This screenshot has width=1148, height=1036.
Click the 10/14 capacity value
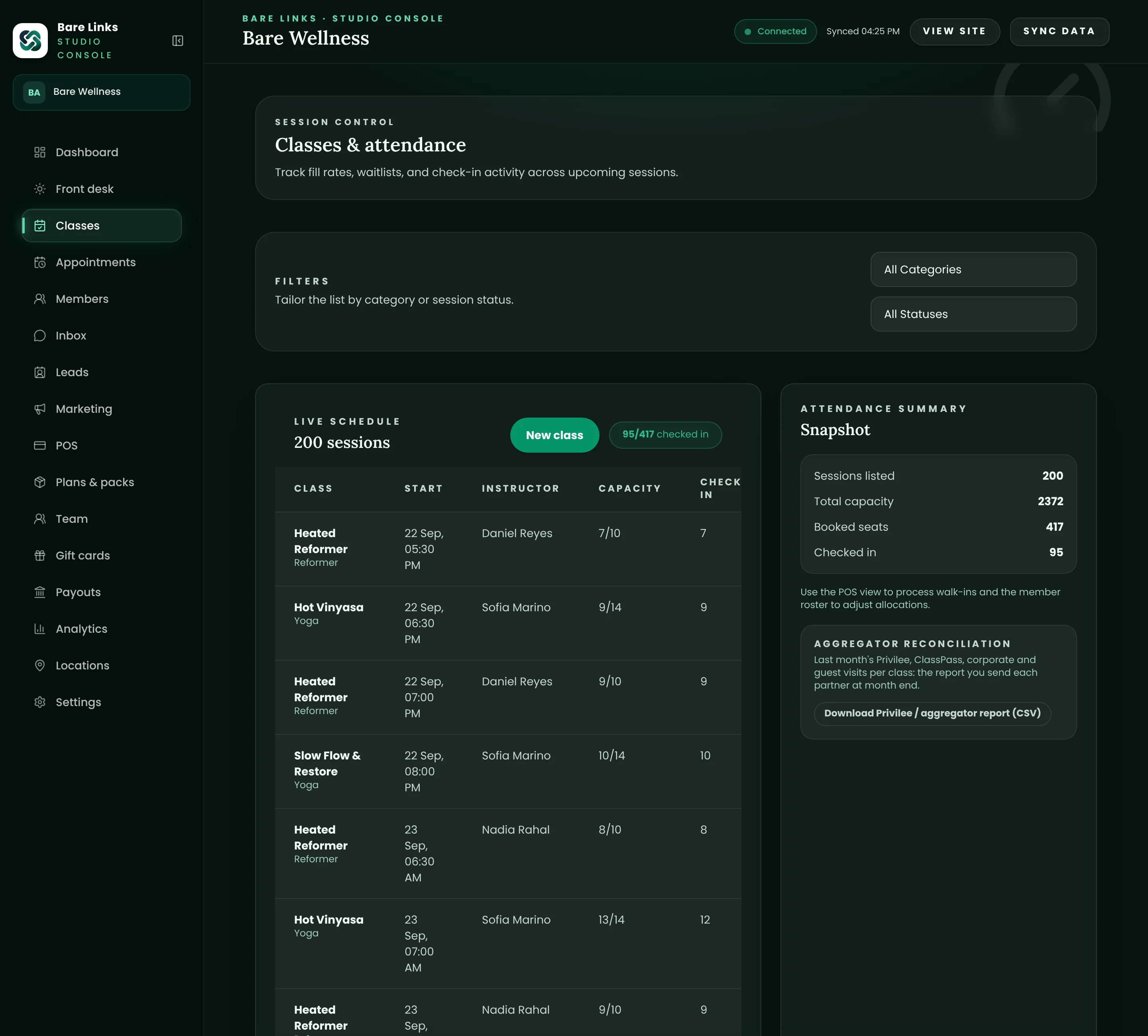coord(611,755)
